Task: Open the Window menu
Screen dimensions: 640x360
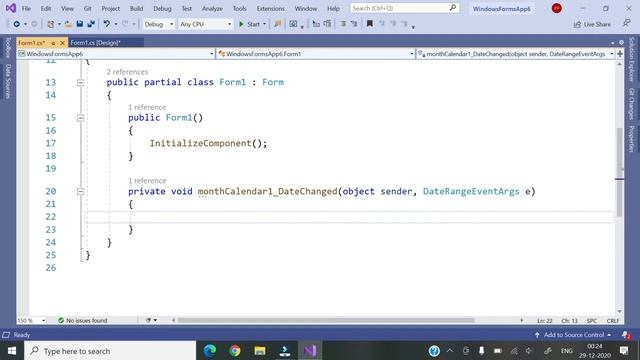Action: point(306,8)
